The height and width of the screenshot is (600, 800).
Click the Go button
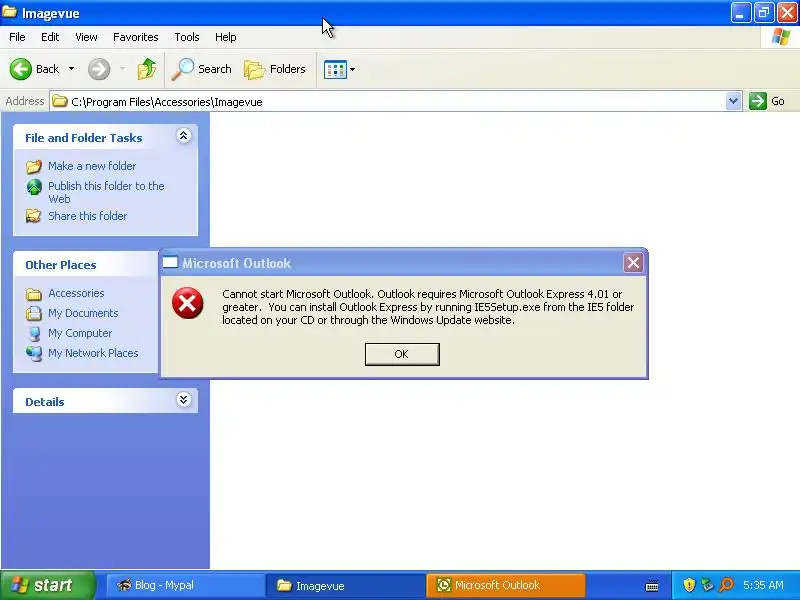click(767, 101)
